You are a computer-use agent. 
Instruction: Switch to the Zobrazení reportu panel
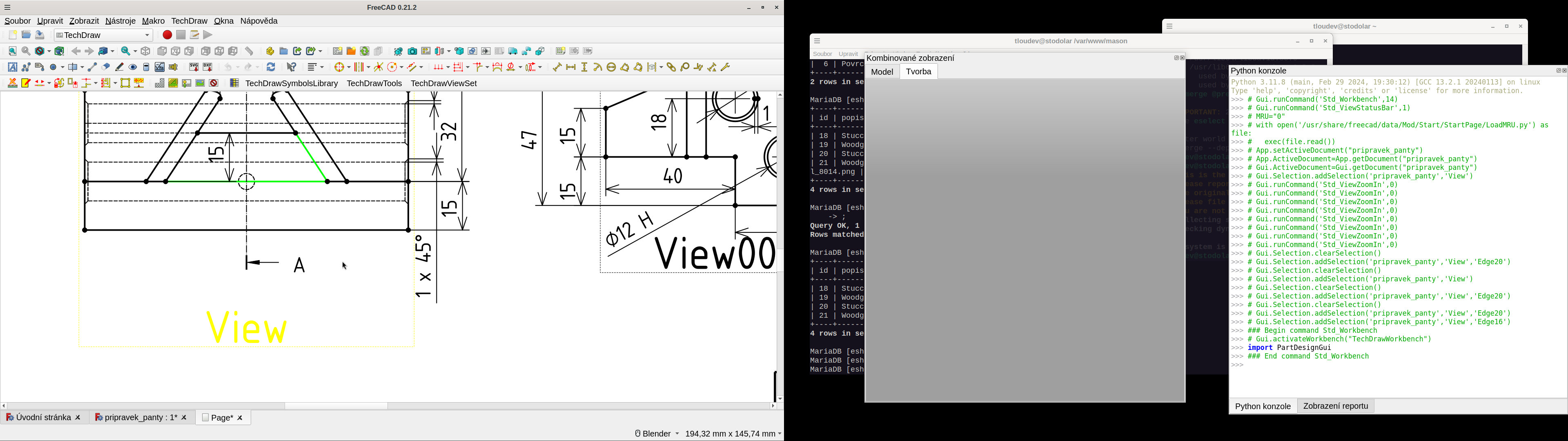tap(1336, 405)
